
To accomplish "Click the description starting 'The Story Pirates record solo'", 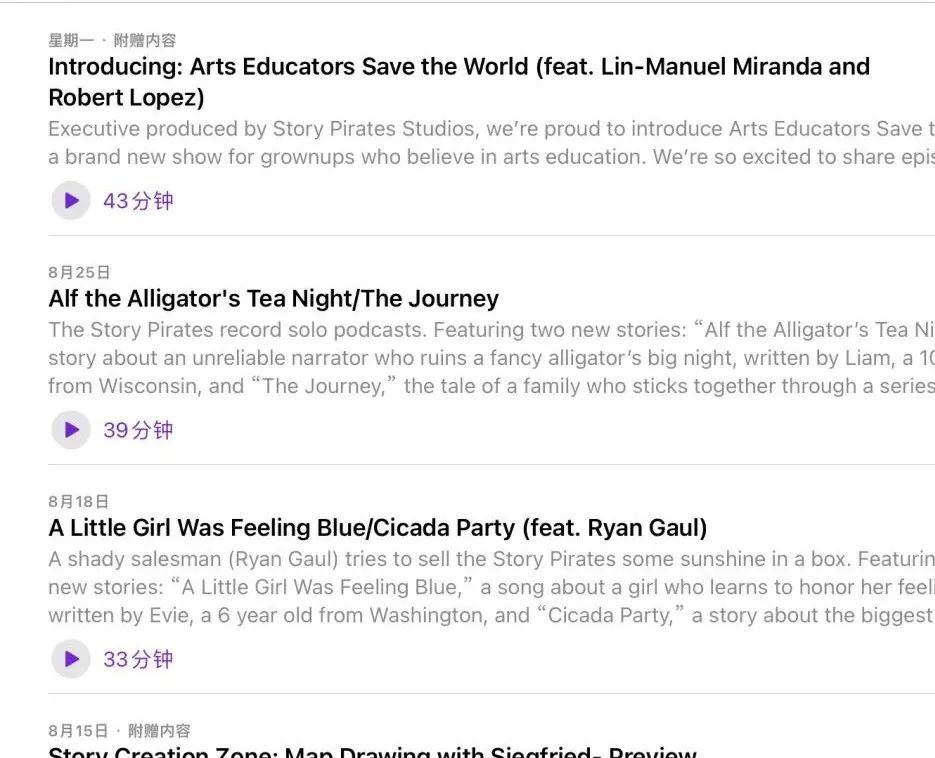I will click(490, 358).
